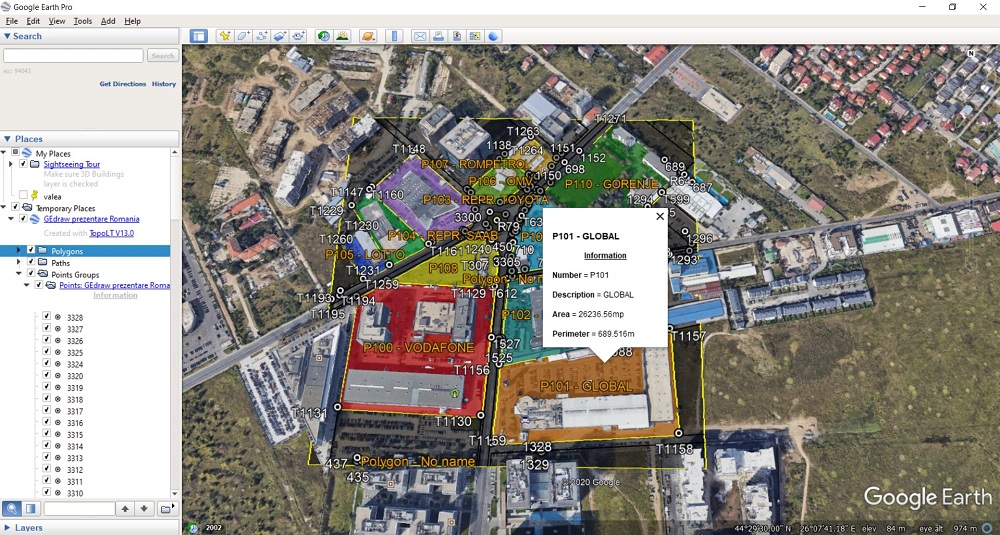Show historical imagery clock icon

(x=324, y=36)
